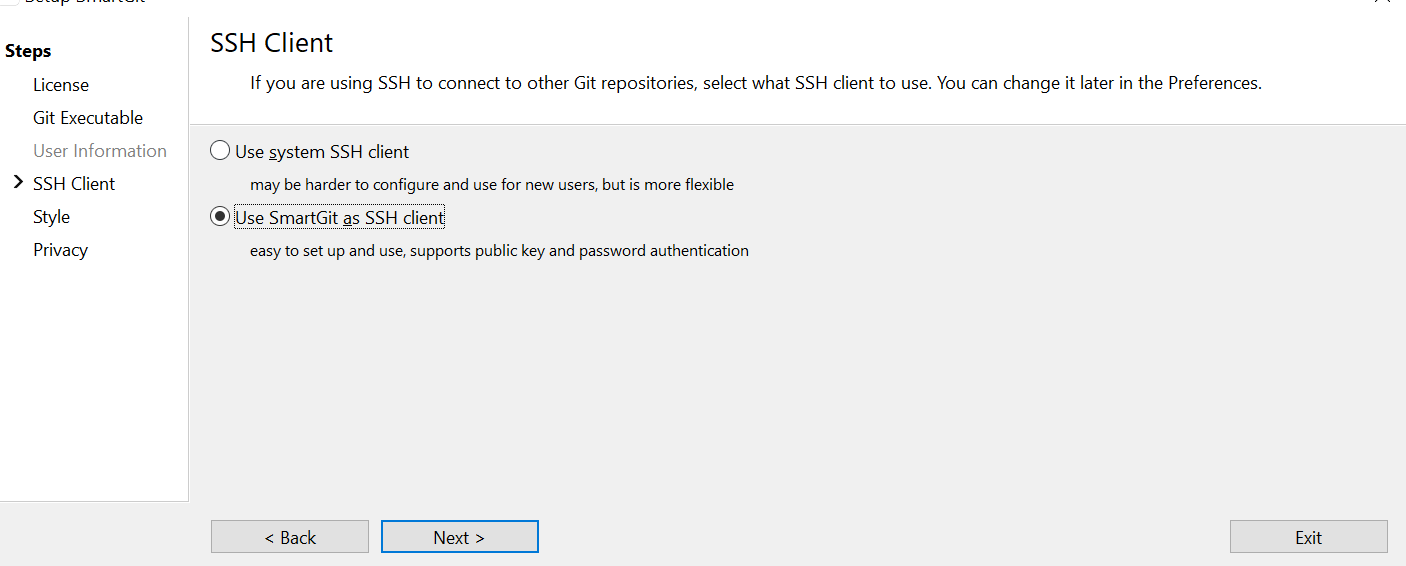Go to the License step
This screenshot has width=1406, height=566.
(x=61, y=85)
